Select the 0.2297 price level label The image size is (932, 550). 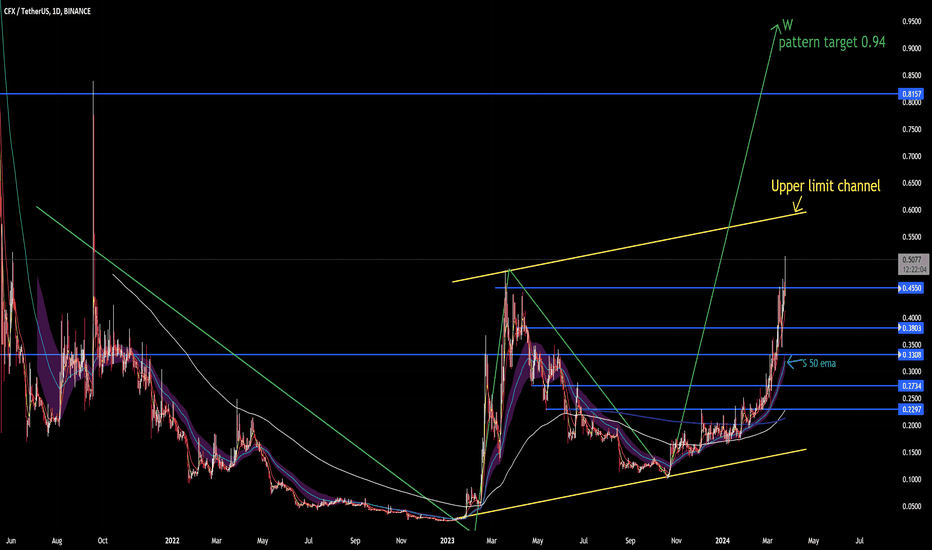(x=911, y=409)
